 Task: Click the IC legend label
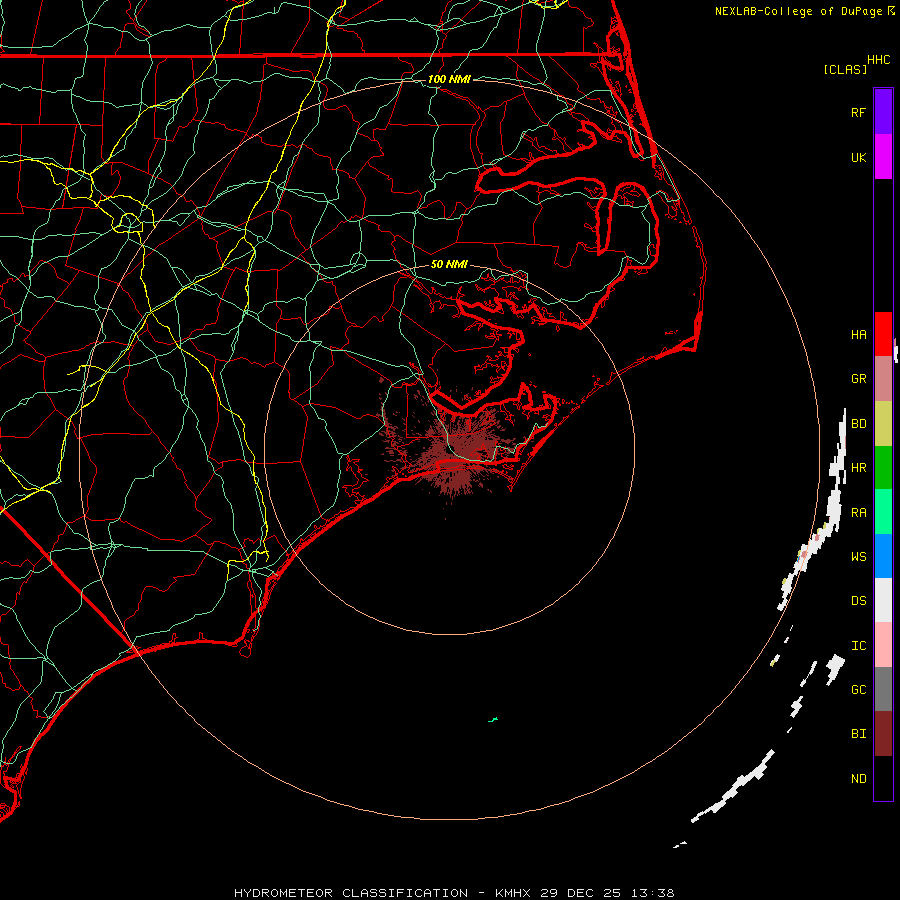coord(858,646)
